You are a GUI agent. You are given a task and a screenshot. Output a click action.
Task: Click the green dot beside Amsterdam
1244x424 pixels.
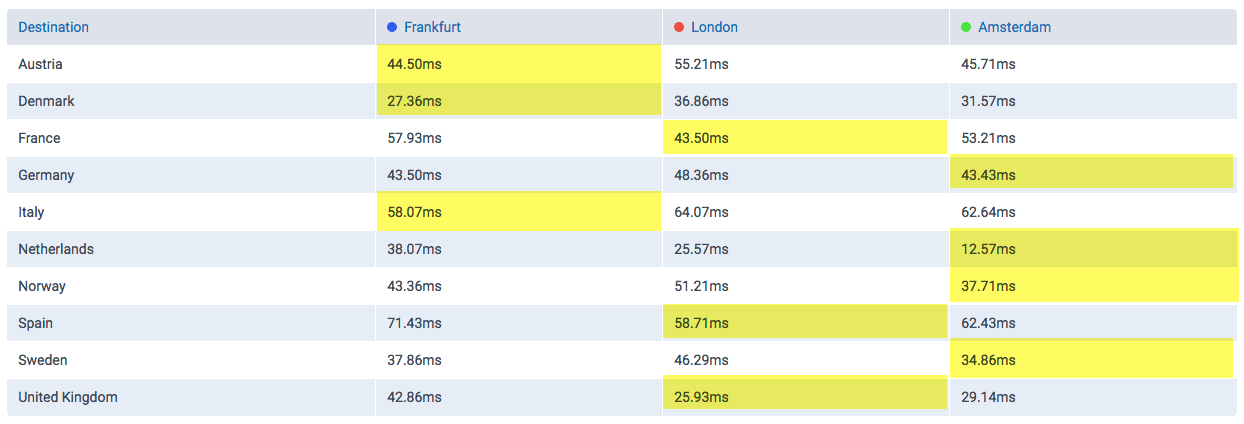(966, 27)
